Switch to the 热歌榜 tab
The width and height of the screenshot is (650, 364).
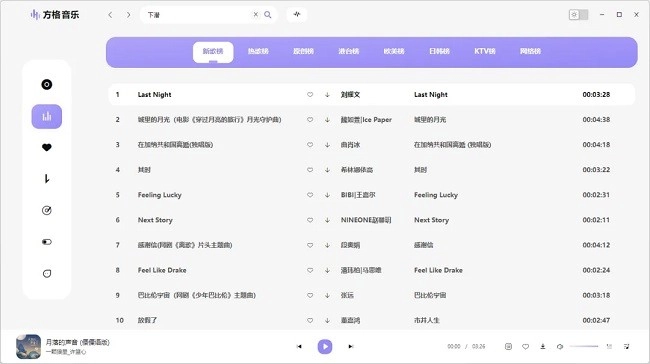258,51
